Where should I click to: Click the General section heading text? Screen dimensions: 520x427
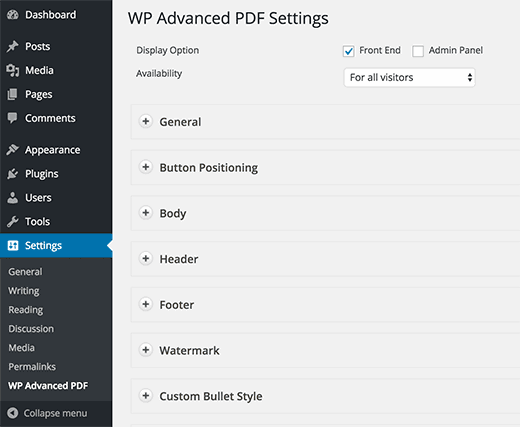[180, 122]
